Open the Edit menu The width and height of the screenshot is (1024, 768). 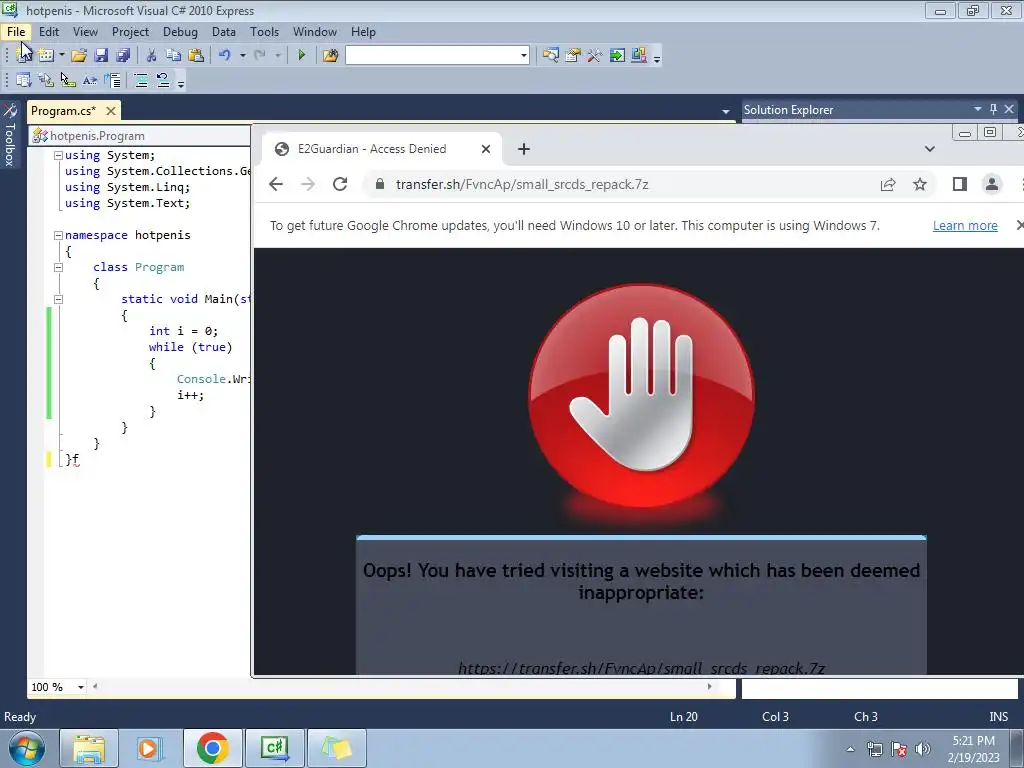click(x=49, y=31)
